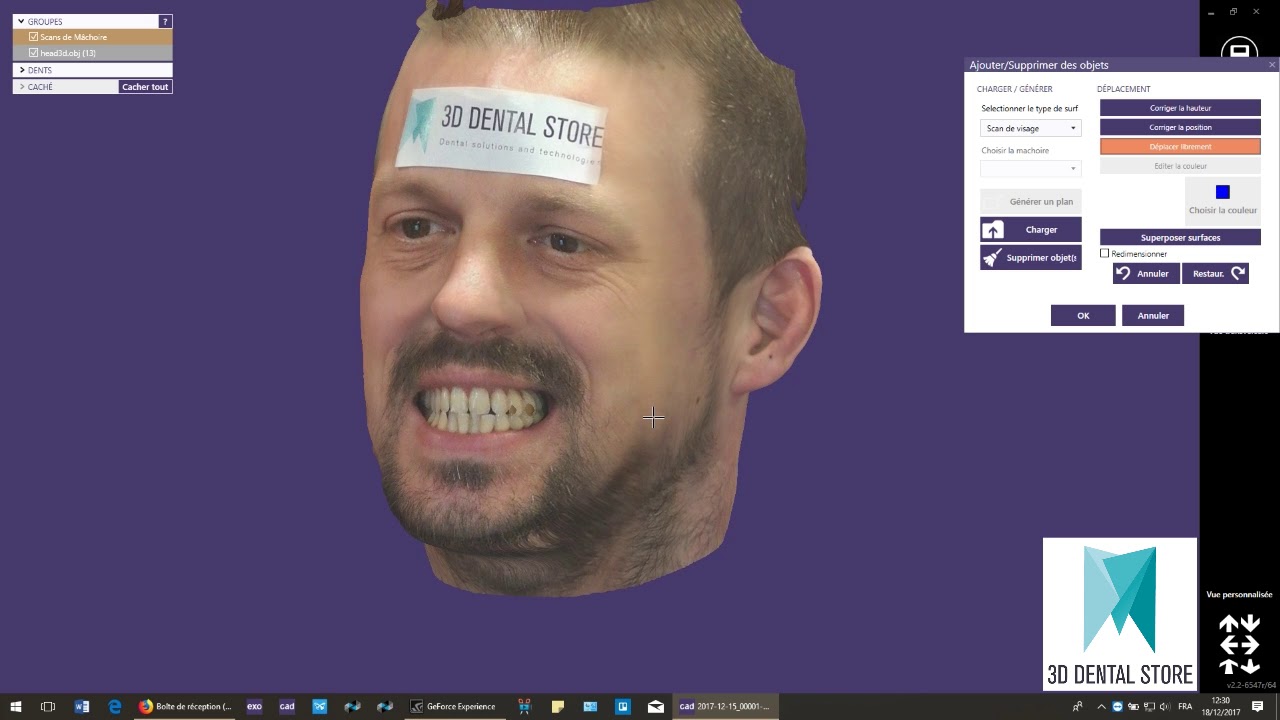The height and width of the screenshot is (720, 1280).
Task: Open Word from the taskbar
Action: (82, 706)
